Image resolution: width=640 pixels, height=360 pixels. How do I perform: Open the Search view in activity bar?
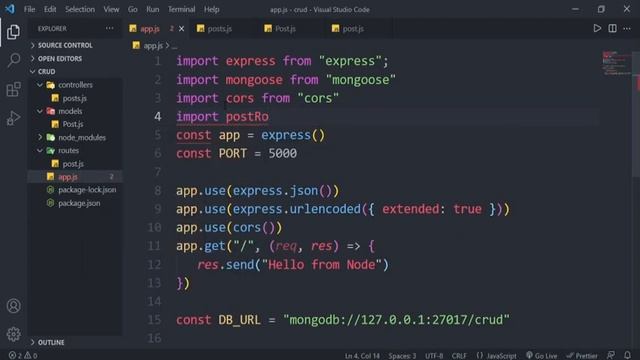click(13, 60)
